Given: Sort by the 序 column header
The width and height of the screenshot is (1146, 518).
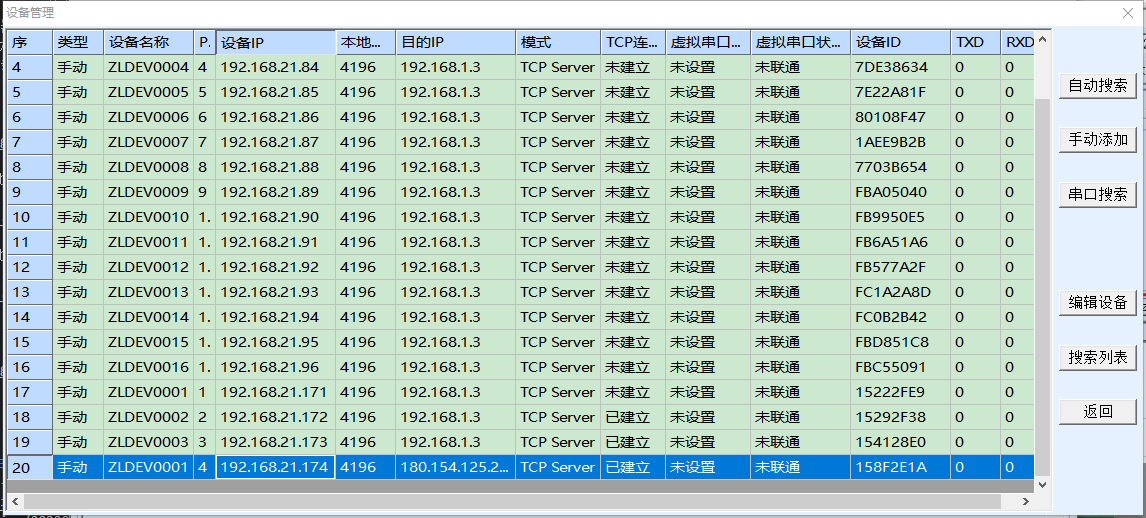Looking at the screenshot, I should (30, 42).
